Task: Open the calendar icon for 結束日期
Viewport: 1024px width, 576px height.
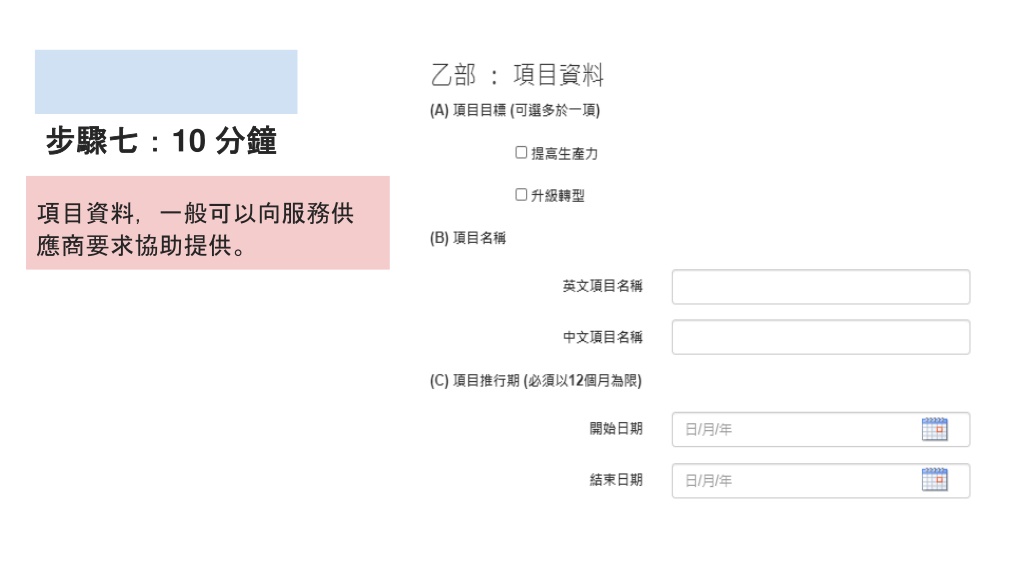Action: (x=934, y=480)
